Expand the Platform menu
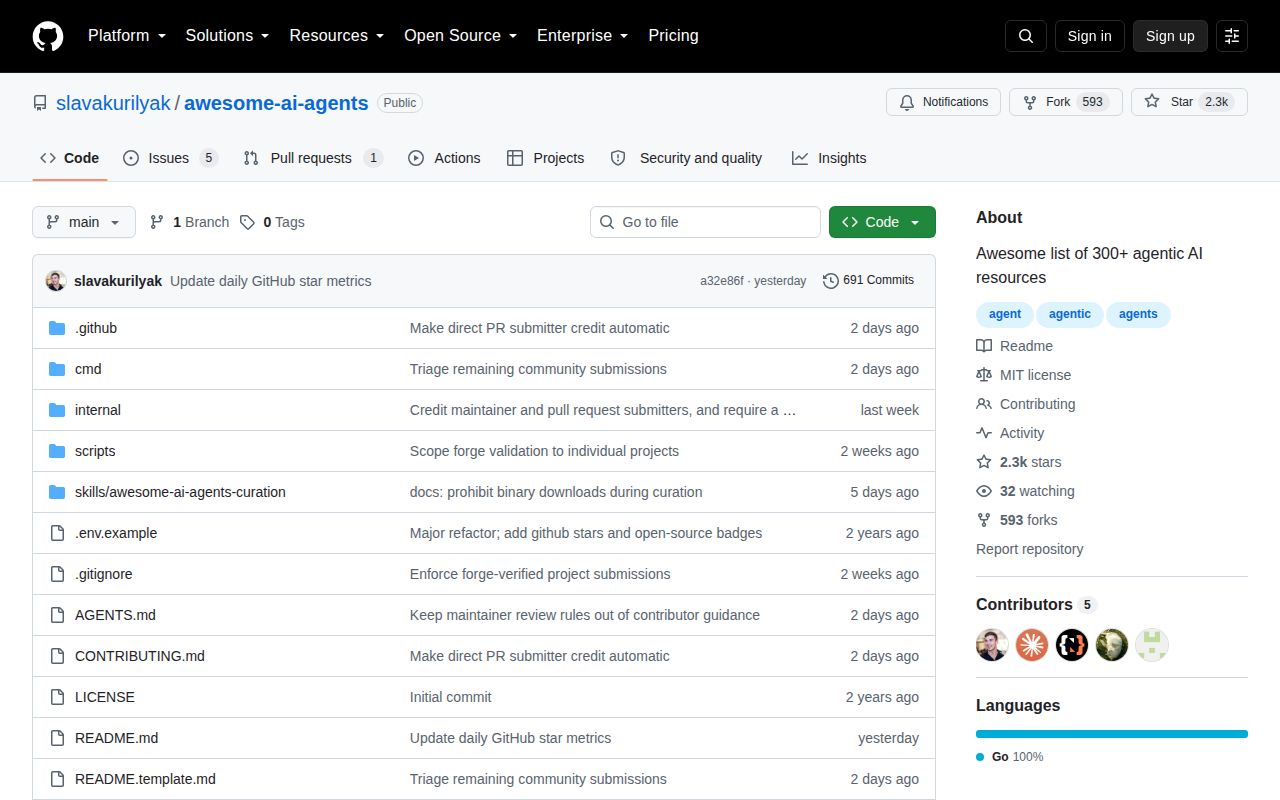The image size is (1280, 800). [x=127, y=36]
